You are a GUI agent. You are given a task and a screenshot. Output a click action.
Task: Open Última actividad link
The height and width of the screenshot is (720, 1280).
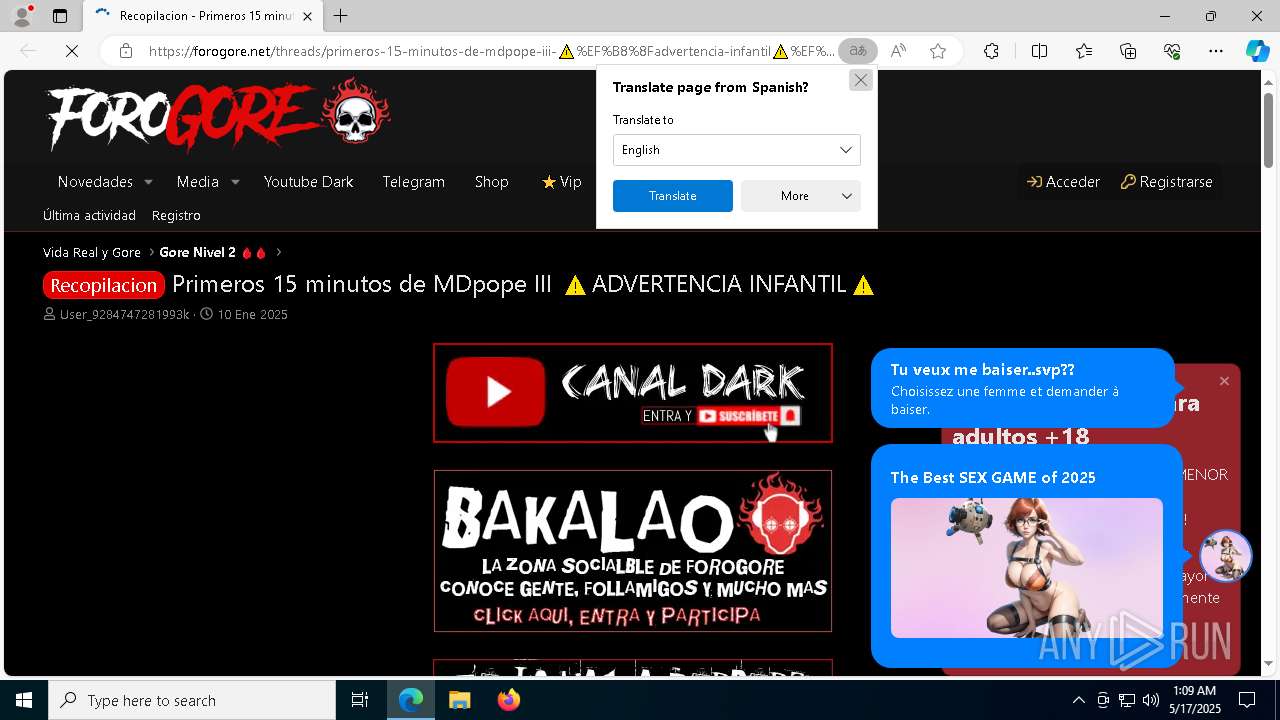[89, 215]
